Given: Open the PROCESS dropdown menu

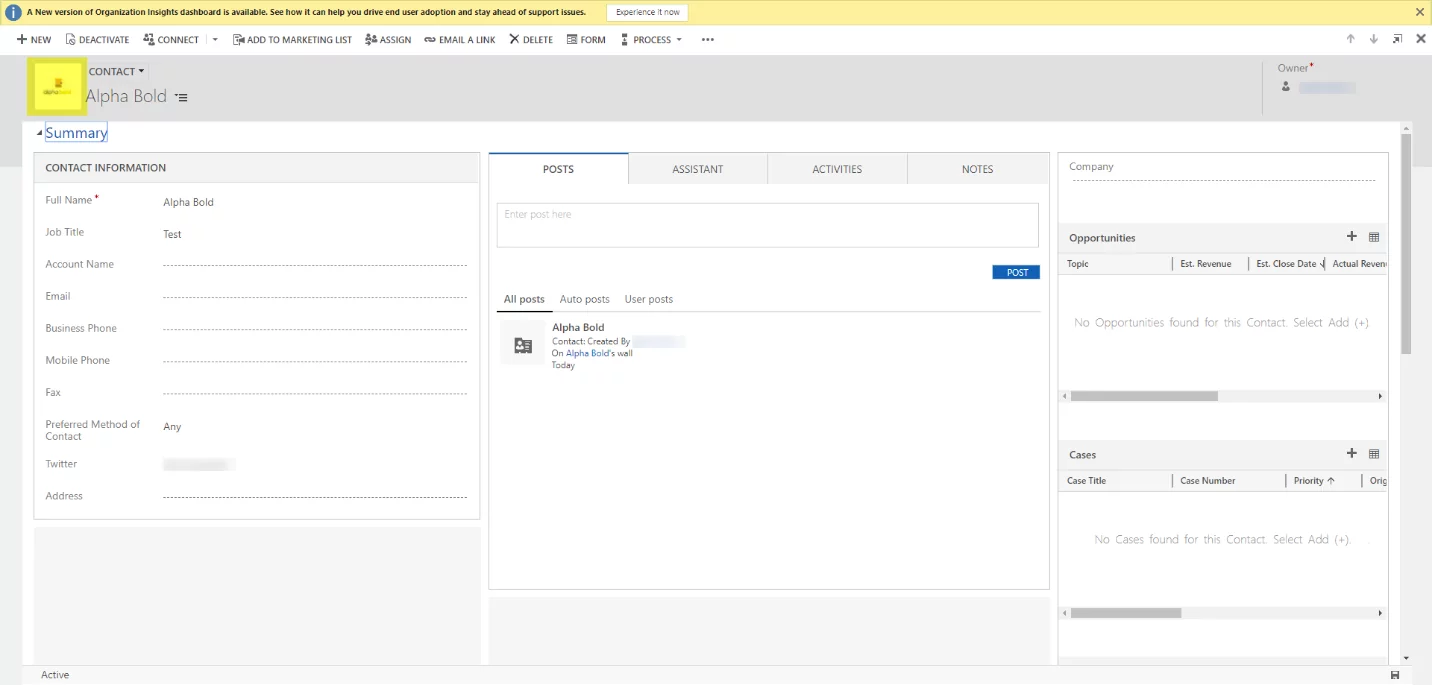Looking at the screenshot, I should pos(651,40).
